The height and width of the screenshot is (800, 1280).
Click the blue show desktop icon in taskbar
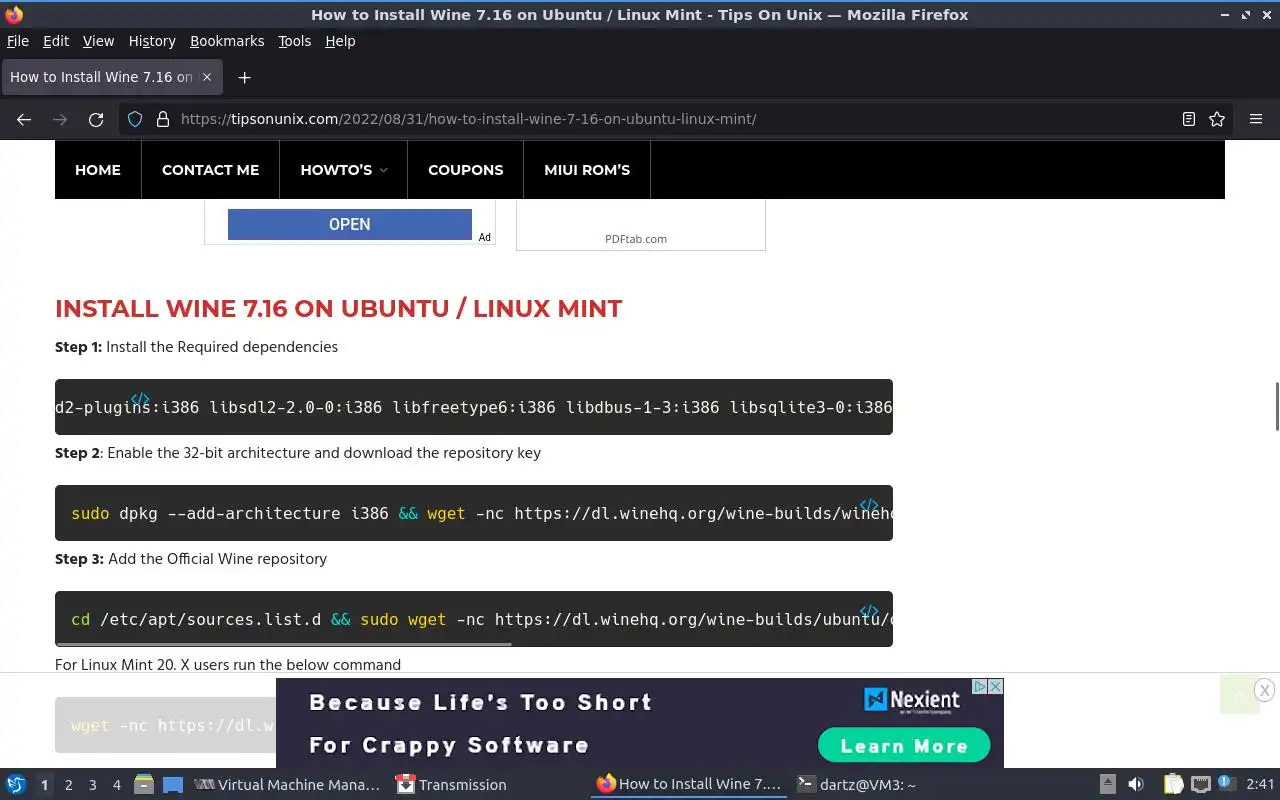coord(173,784)
